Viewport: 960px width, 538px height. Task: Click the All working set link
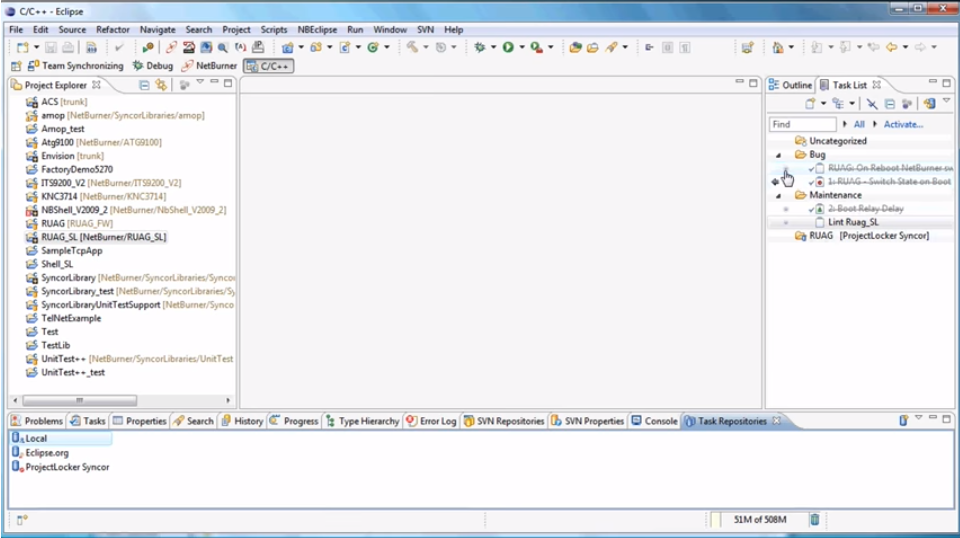tap(859, 124)
